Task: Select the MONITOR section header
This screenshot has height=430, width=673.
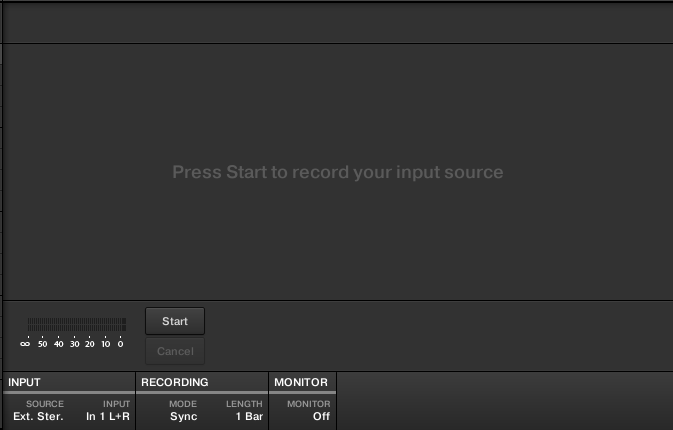Action: tap(301, 382)
